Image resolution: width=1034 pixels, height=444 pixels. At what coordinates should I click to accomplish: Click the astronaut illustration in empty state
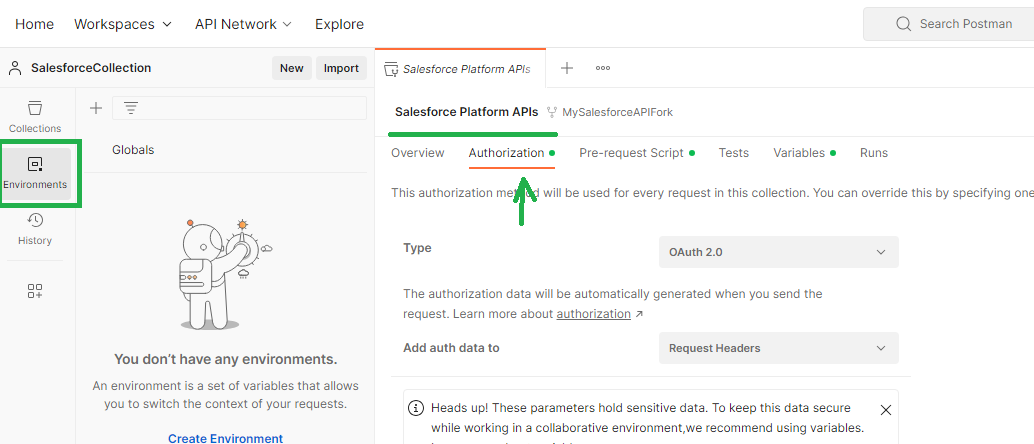[226, 273]
